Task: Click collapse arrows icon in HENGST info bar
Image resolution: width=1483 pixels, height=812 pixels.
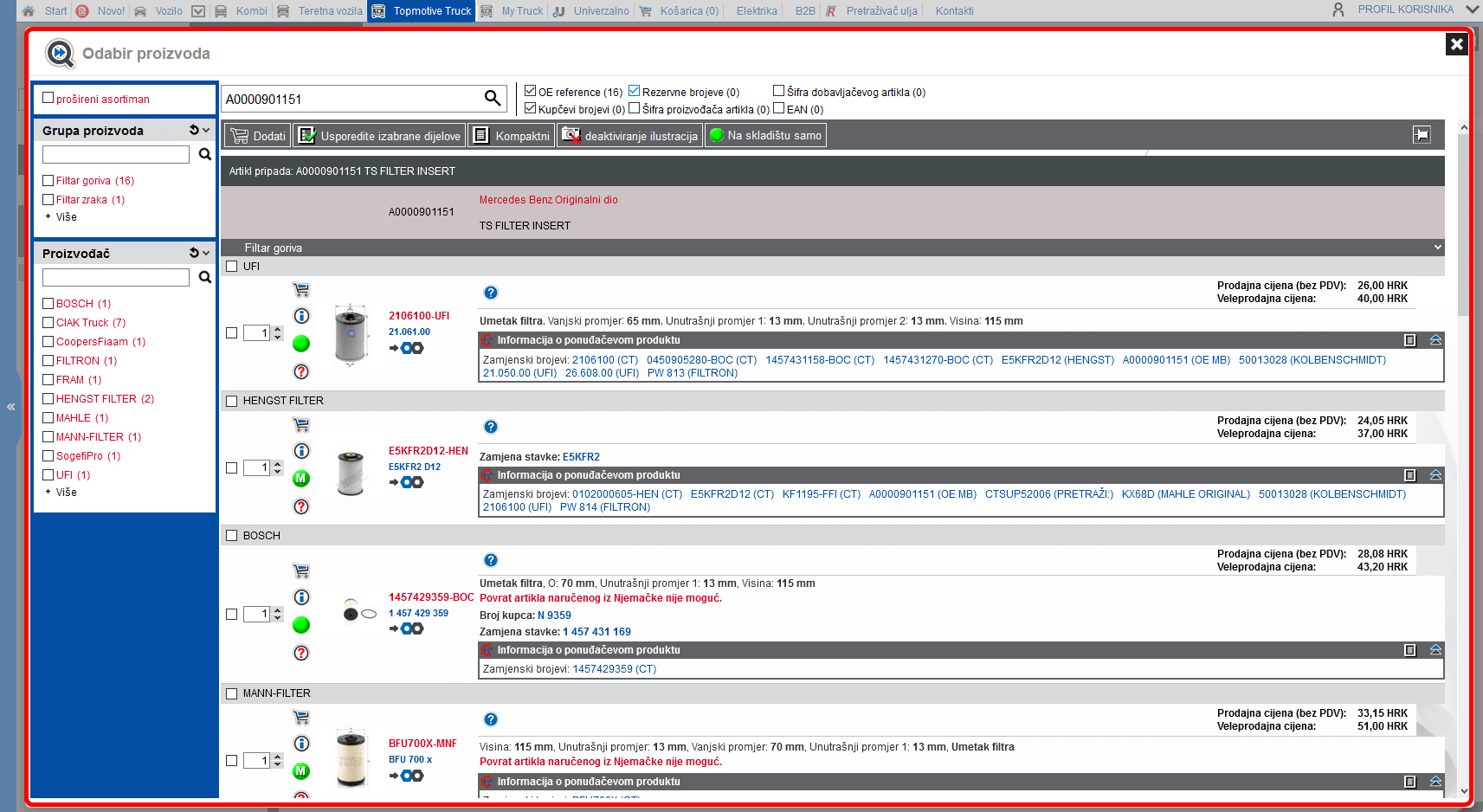Action: (x=1435, y=475)
